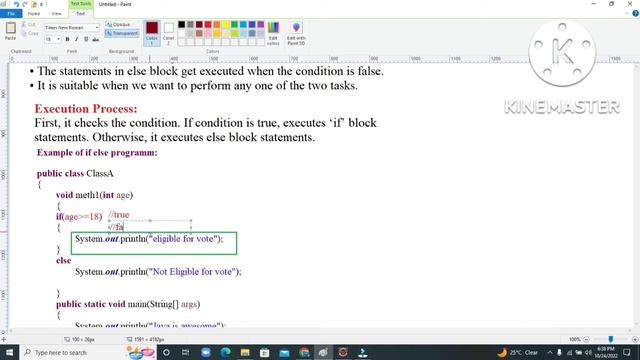Click the Text Tools contextual tab header
Screen dimensions: 640x360
coord(81,4)
